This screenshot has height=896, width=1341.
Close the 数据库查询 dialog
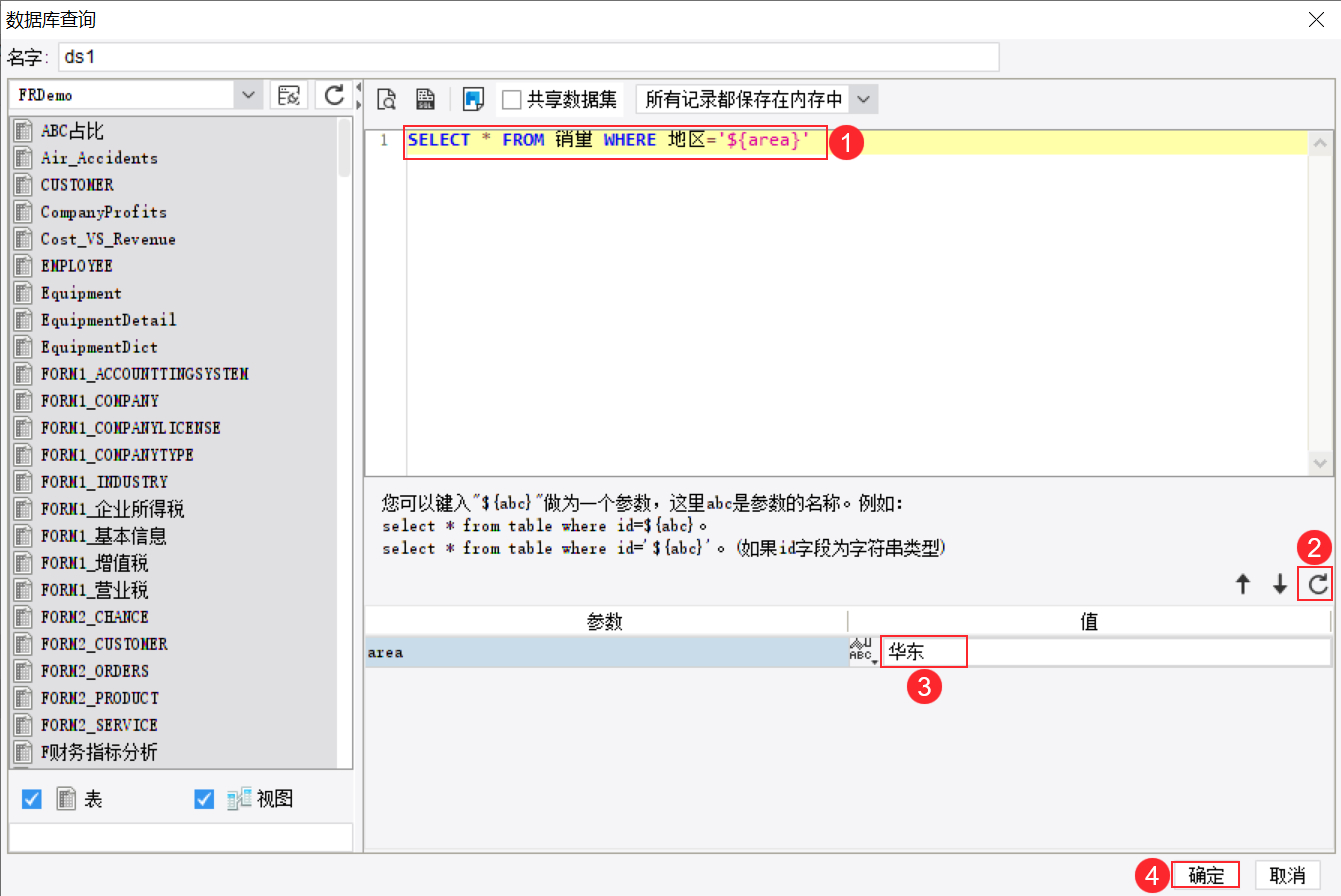tap(1317, 19)
